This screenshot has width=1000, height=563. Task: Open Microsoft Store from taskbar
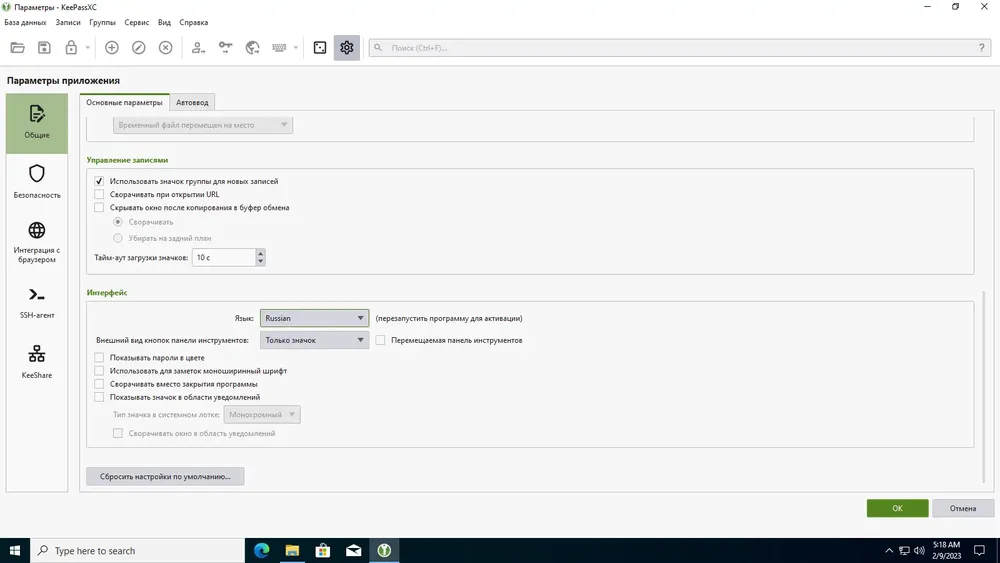click(323, 550)
